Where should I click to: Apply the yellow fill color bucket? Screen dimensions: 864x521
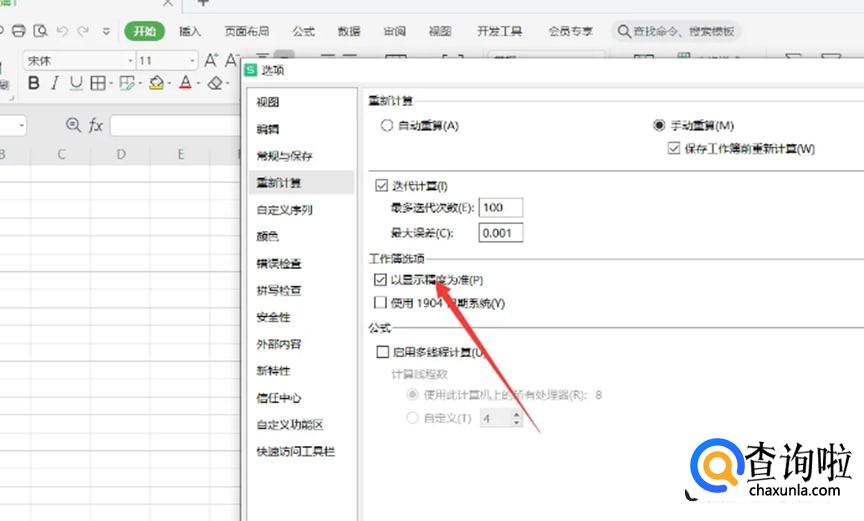click(x=156, y=83)
